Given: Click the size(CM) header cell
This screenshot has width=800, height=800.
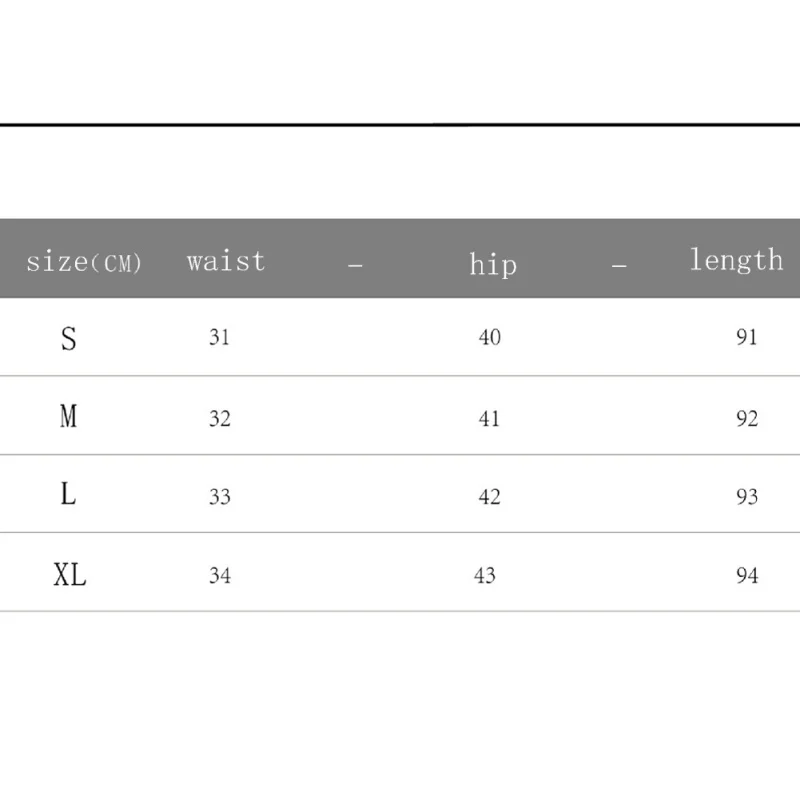Looking at the screenshot, I should point(84,262).
